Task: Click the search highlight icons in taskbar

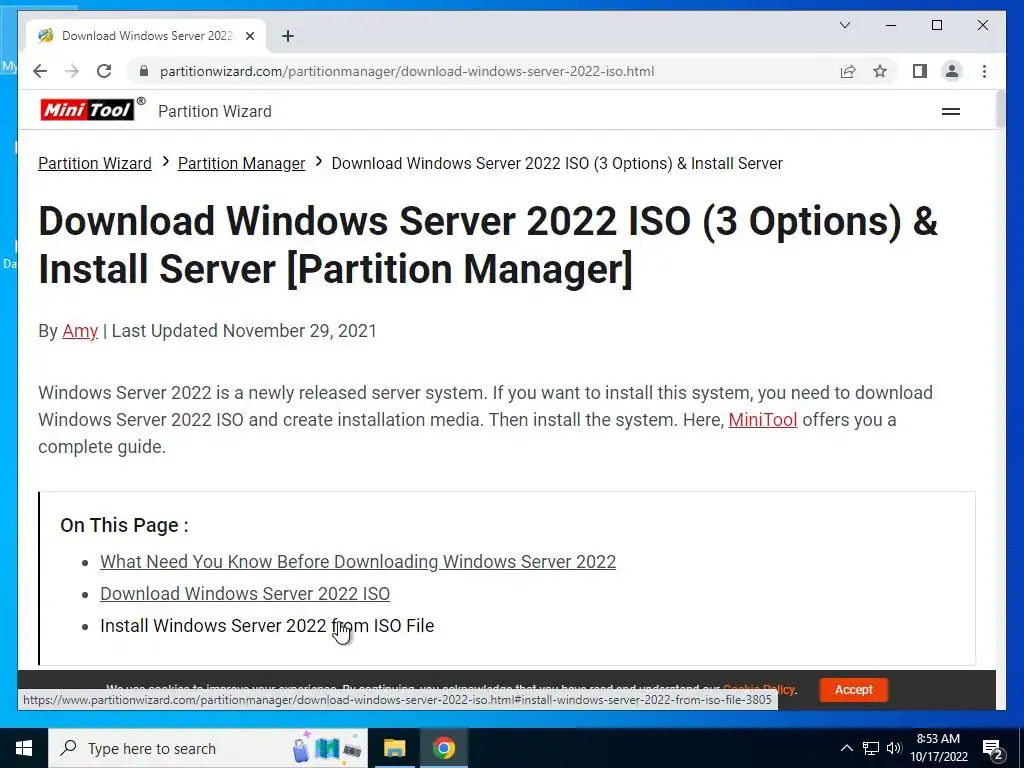Action: pos(327,748)
